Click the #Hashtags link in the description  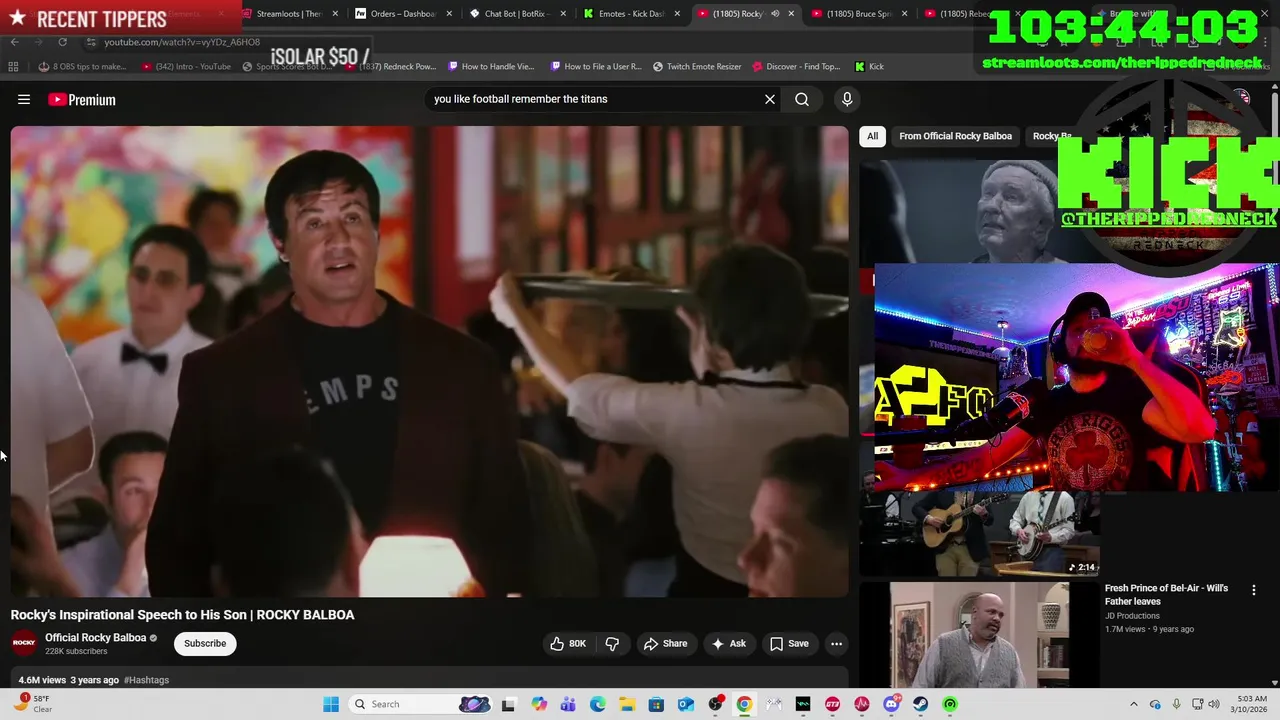tap(146, 680)
